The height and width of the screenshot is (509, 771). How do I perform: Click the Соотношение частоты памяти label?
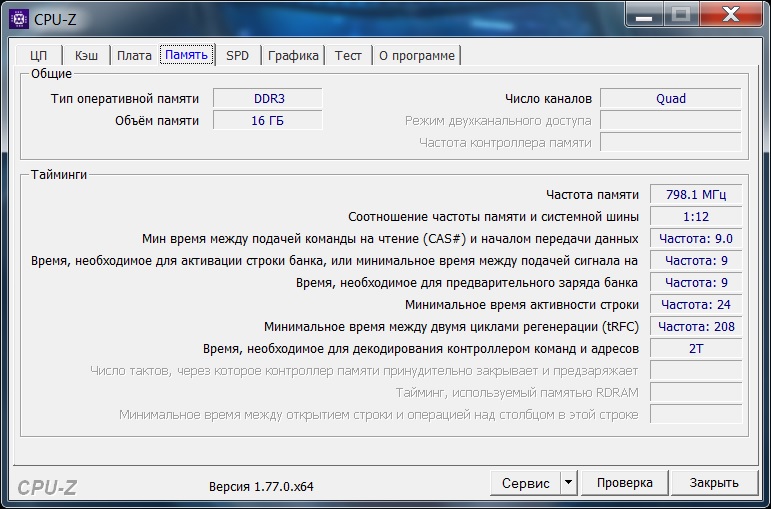tap(493, 217)
